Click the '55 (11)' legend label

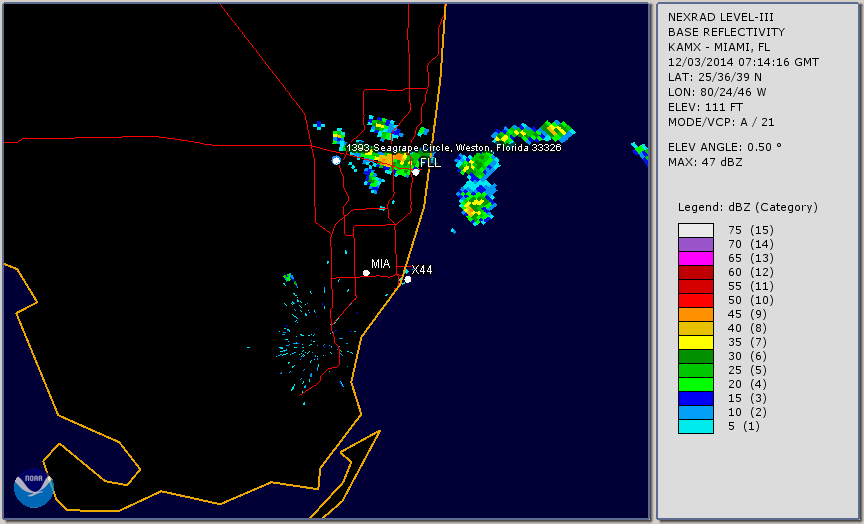(x=750, y=286)
